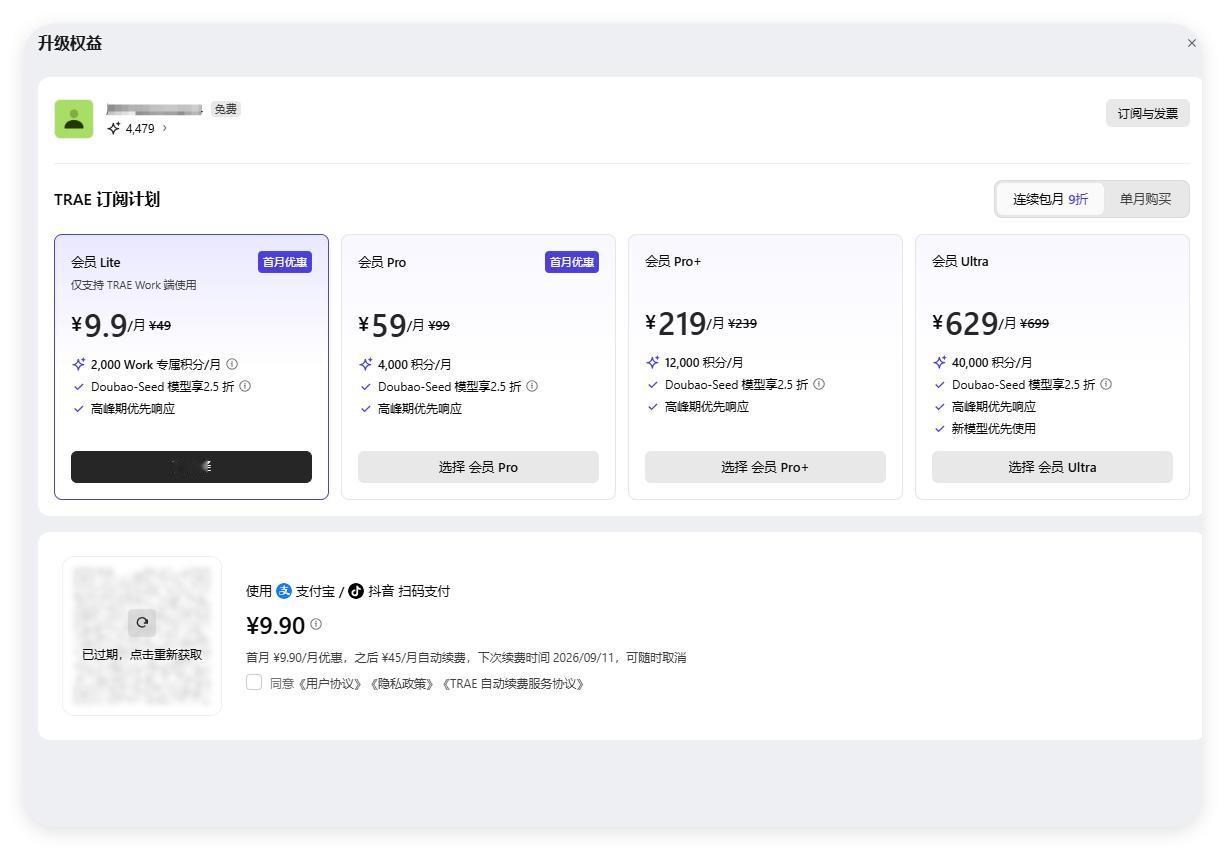Click the credits sparkle icon beside 4,479
1225x850 pixels.
tap(114, 128)
